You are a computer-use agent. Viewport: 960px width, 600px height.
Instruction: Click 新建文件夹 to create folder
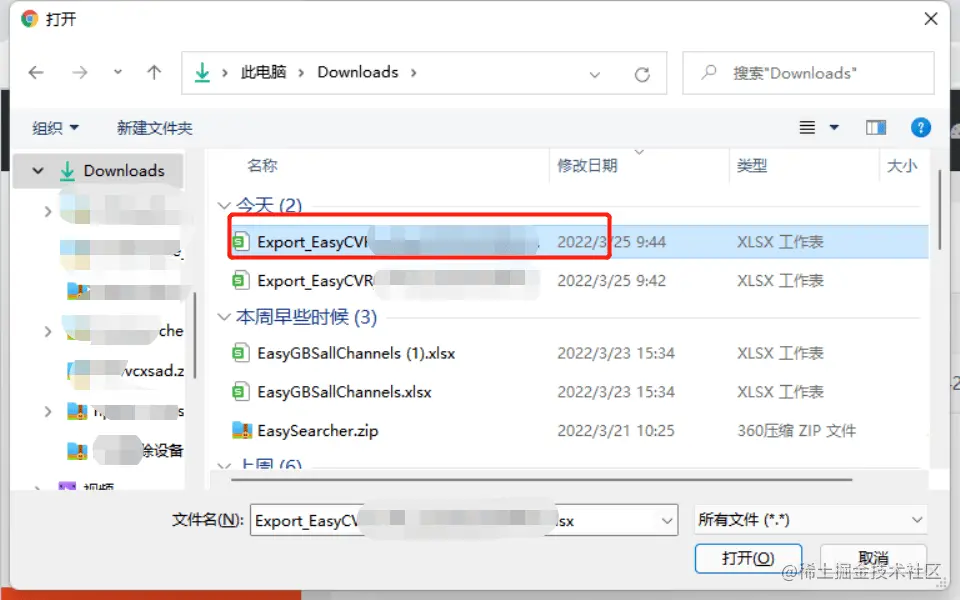[x=154, y=128]
